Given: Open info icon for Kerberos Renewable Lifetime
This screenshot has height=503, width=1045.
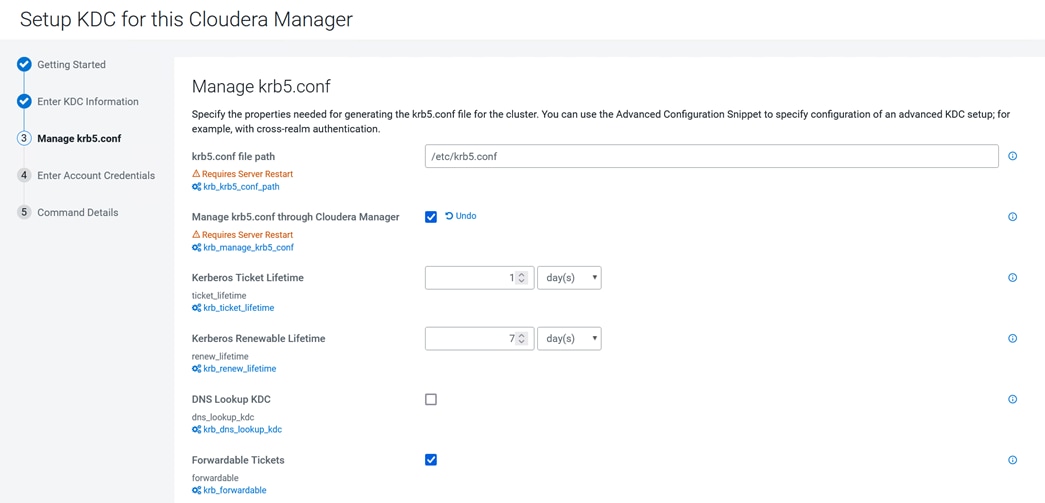Looking at the screenshot, I should pyautogui.click(x=1012, y=338).
